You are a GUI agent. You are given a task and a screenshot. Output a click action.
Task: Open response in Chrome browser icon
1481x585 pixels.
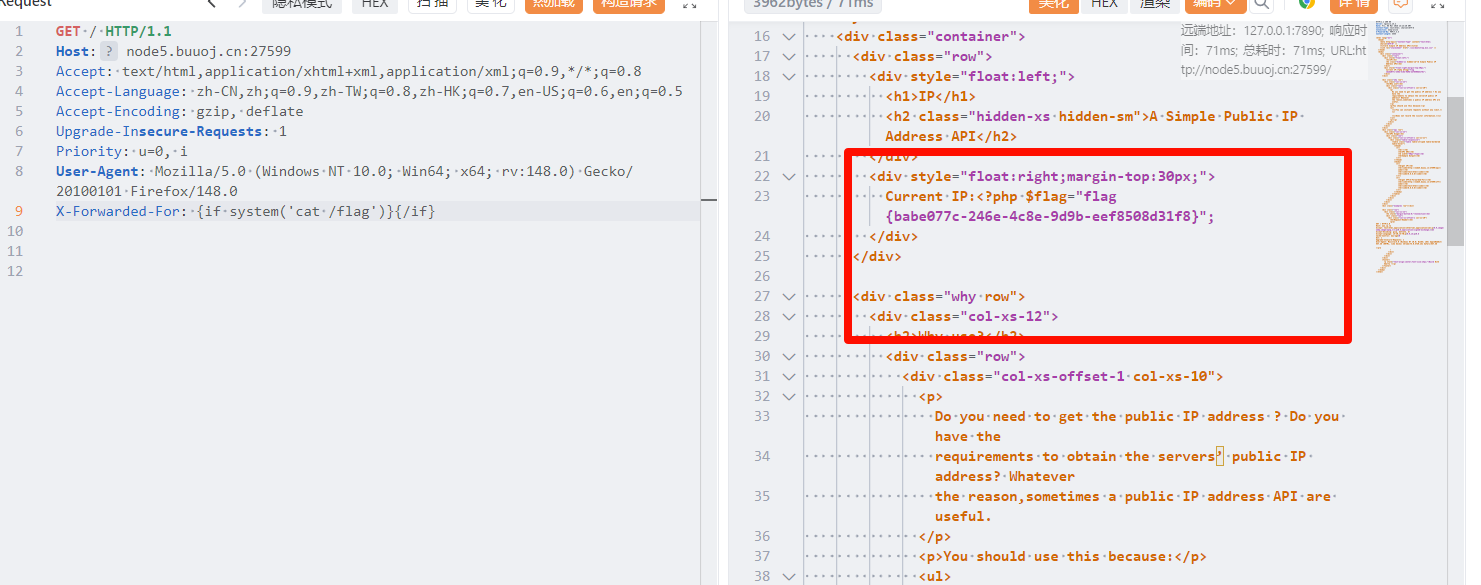pyautogui.click(x=1306, y=4)
